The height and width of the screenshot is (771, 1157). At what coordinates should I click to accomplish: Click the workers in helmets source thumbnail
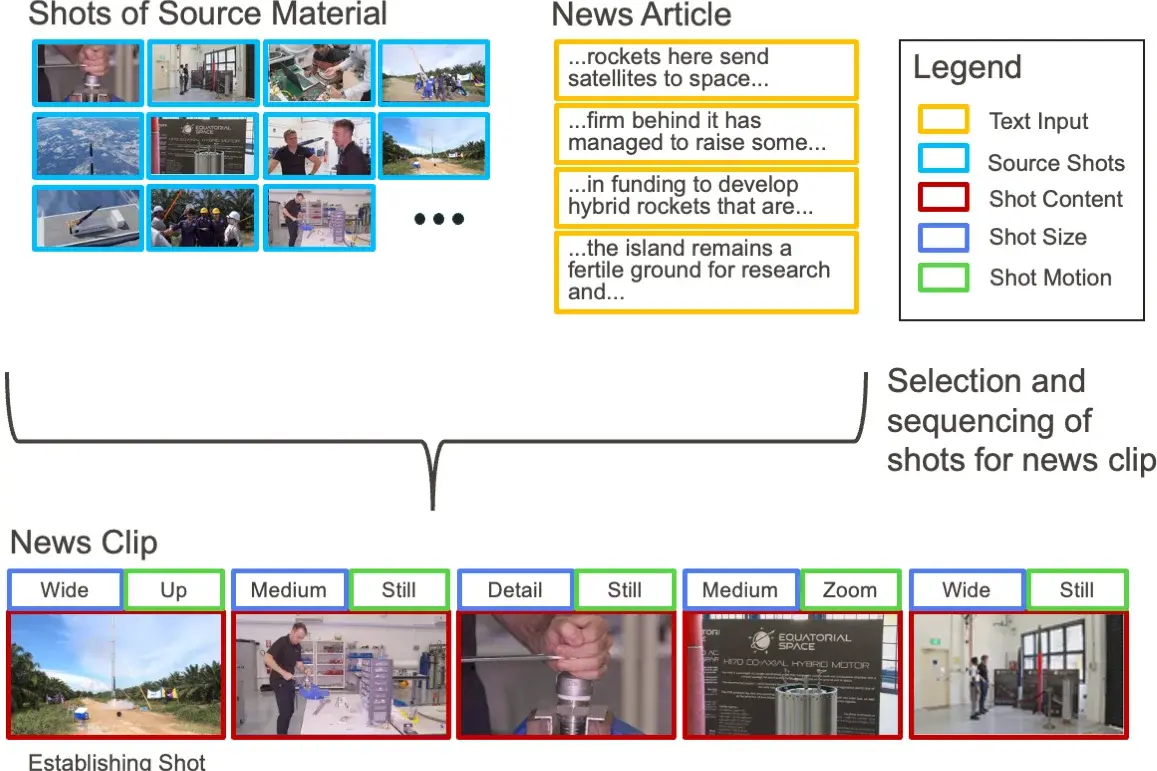(x=204, y=216)
